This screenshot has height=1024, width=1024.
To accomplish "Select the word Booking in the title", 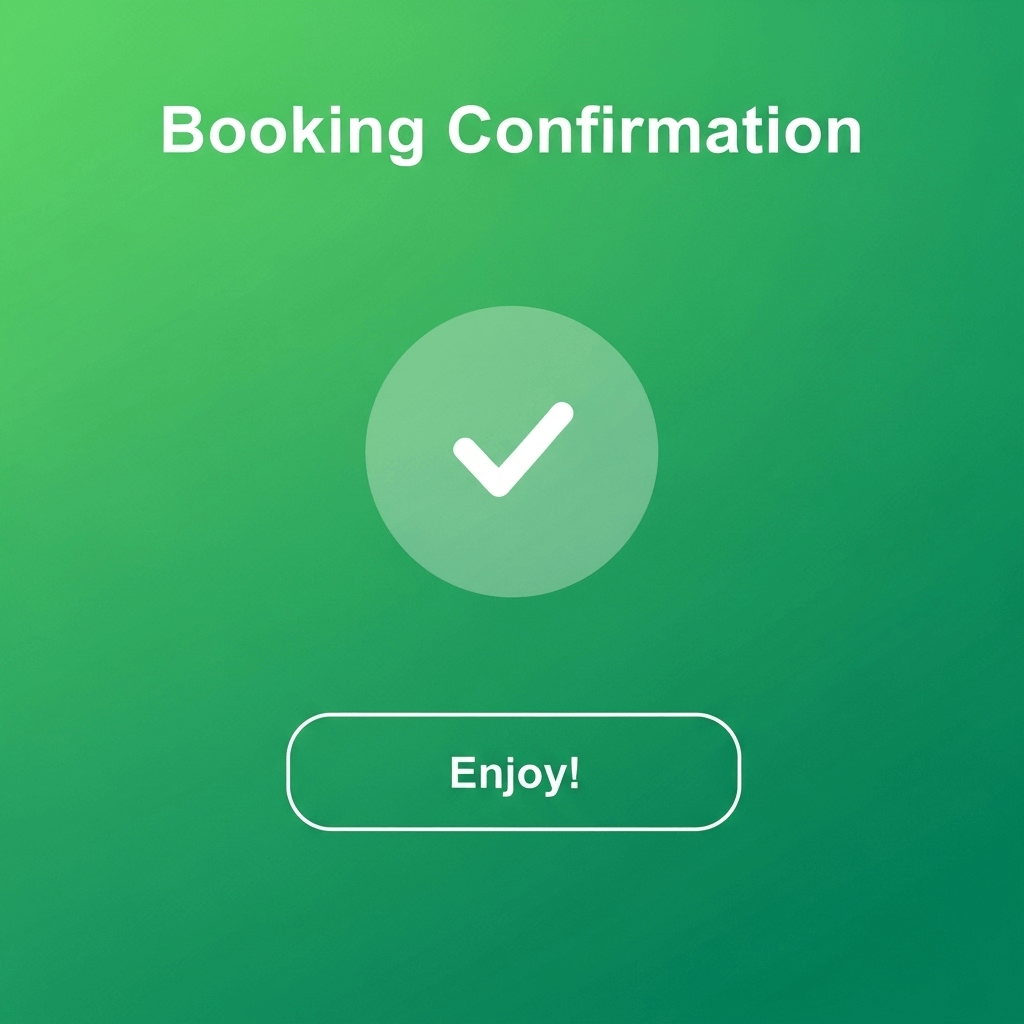I will [292, 133].
